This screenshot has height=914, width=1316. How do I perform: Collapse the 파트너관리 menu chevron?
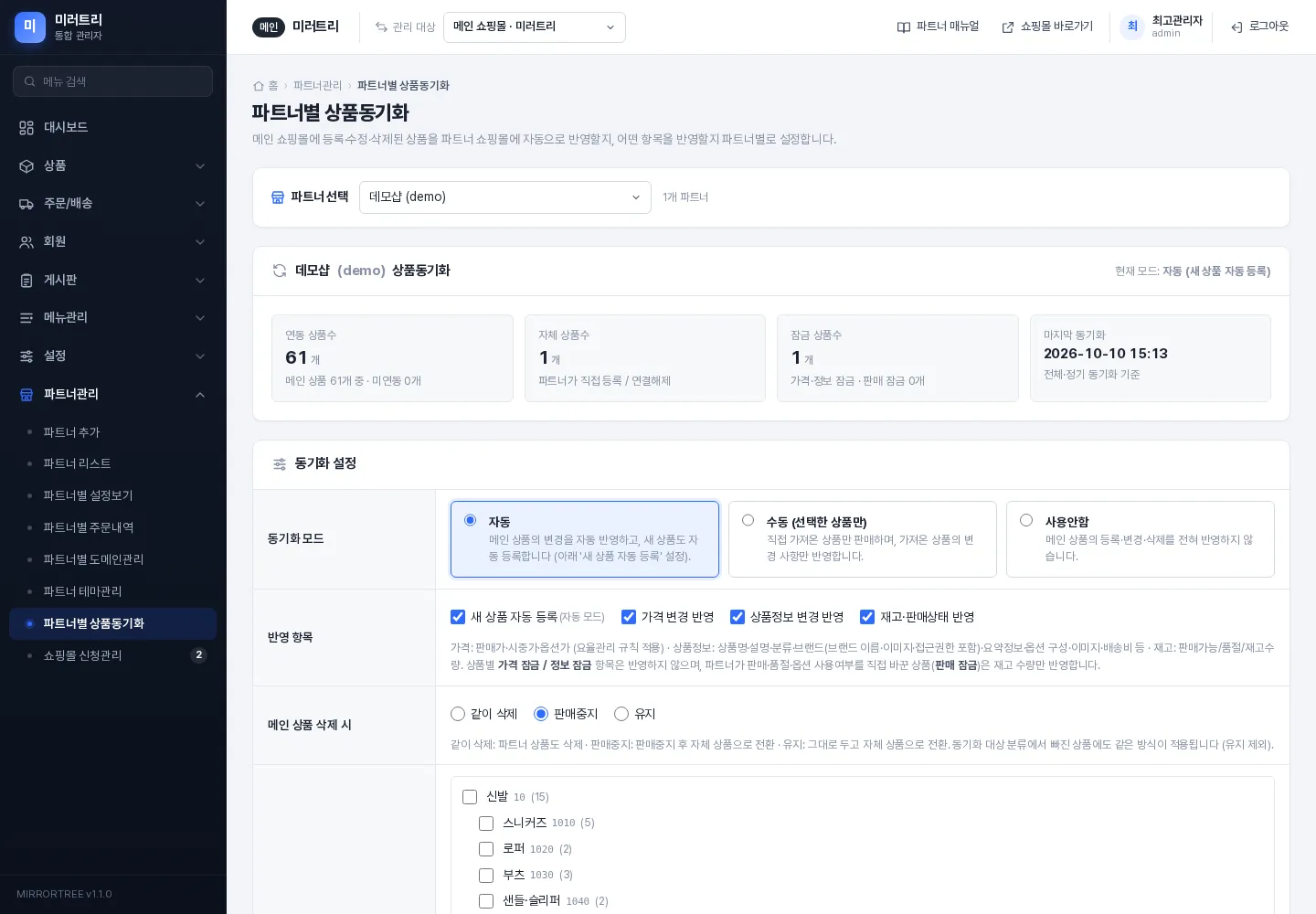(200, 395)
